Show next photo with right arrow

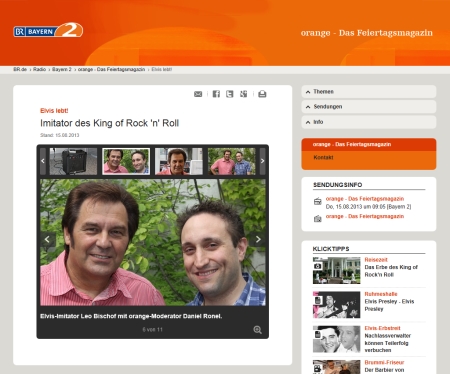click(258, 239)
